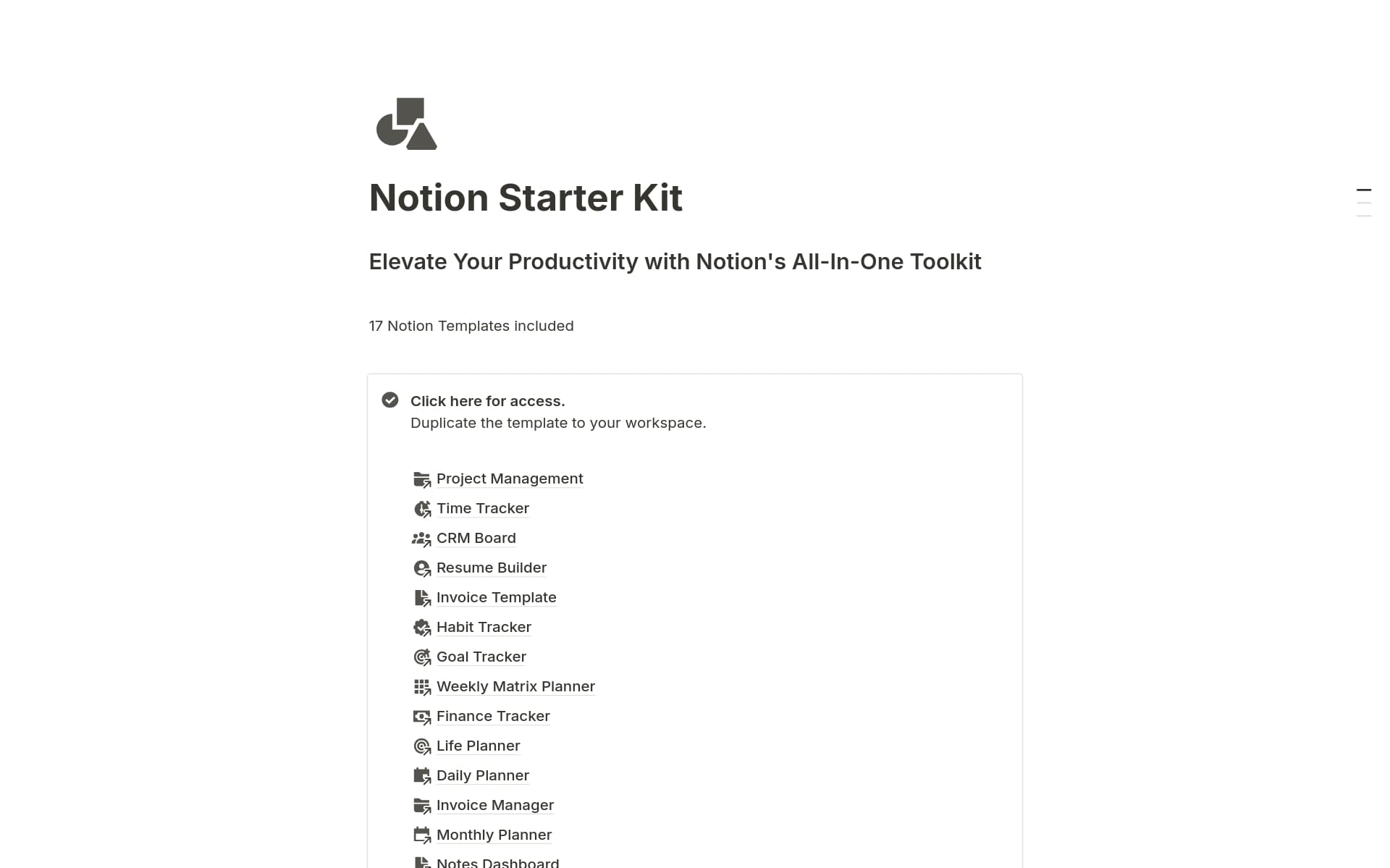Select the Goal Tracker target icon
The width and height of the screenshot is (1390, 868).
(422, 657)
